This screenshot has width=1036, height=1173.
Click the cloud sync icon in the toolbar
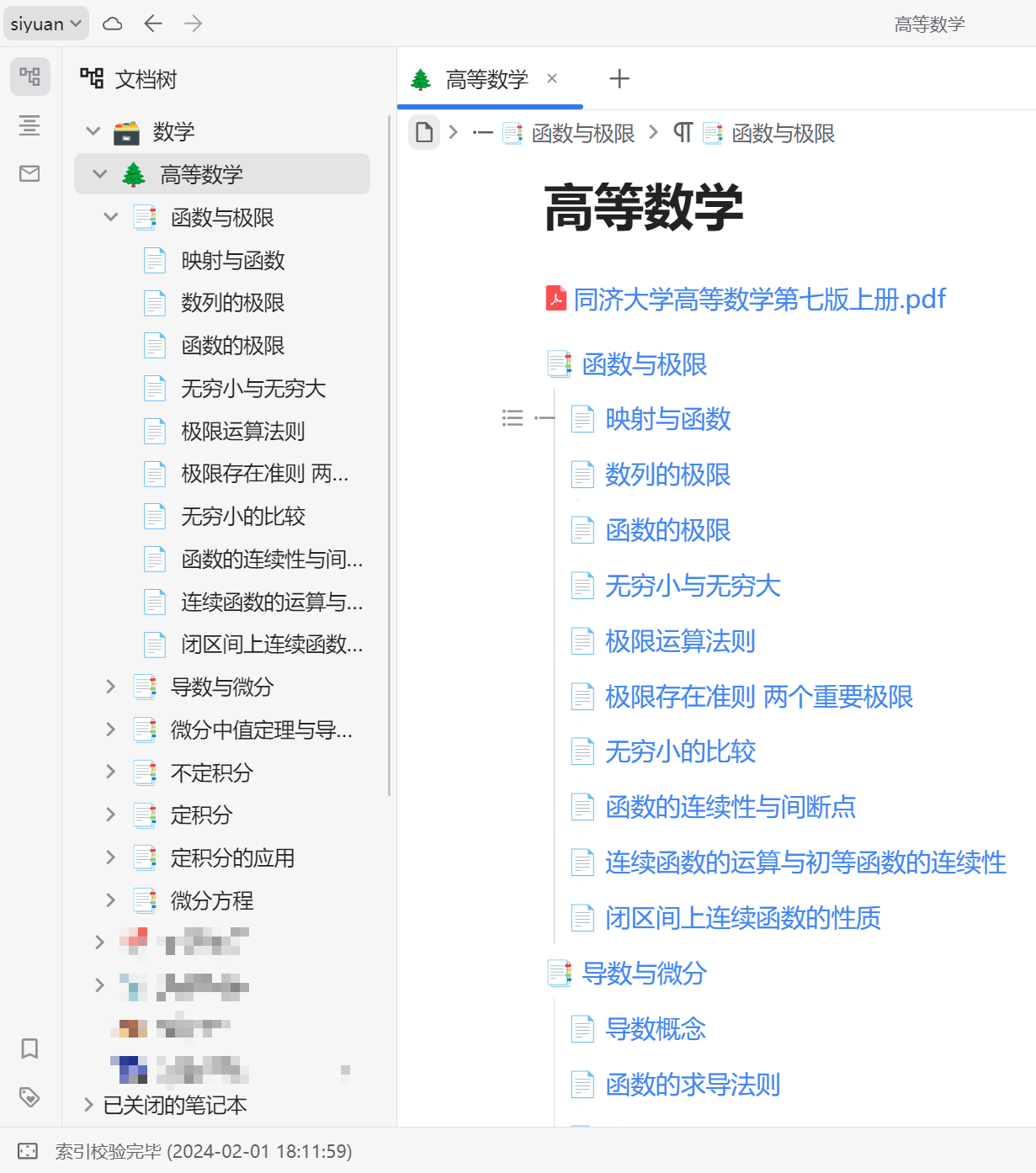(x=112, y=24)
